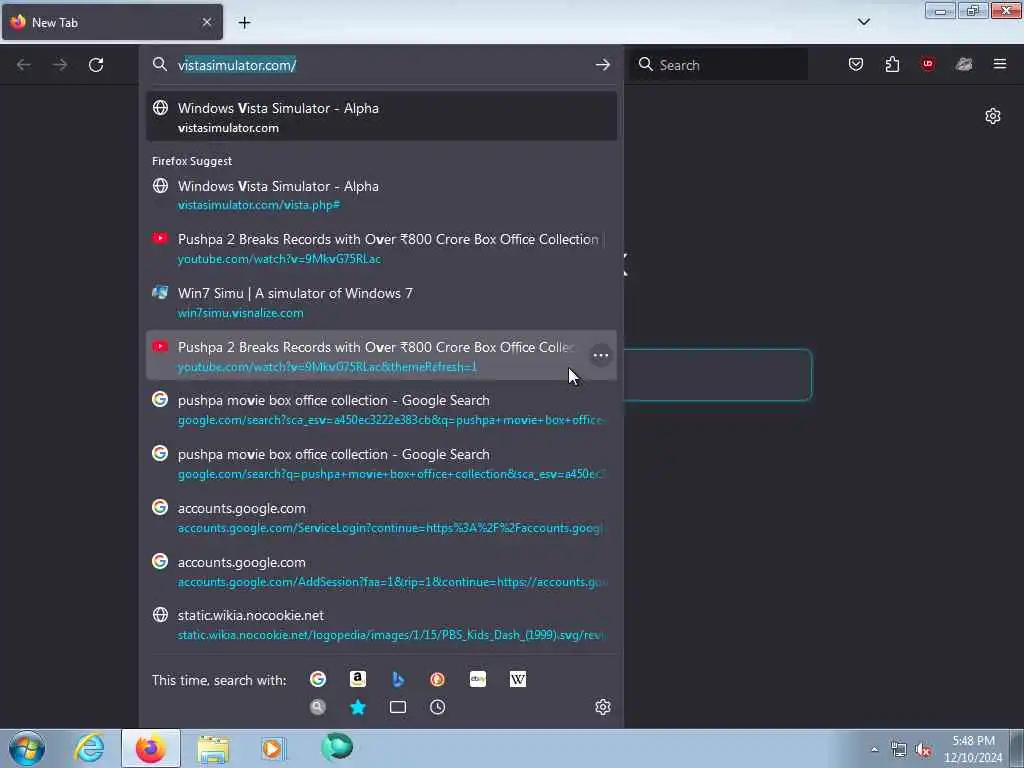The image size is (1024, 768).
Task: Click the gray extension icon beside uBlock
Action: [964, 64]
